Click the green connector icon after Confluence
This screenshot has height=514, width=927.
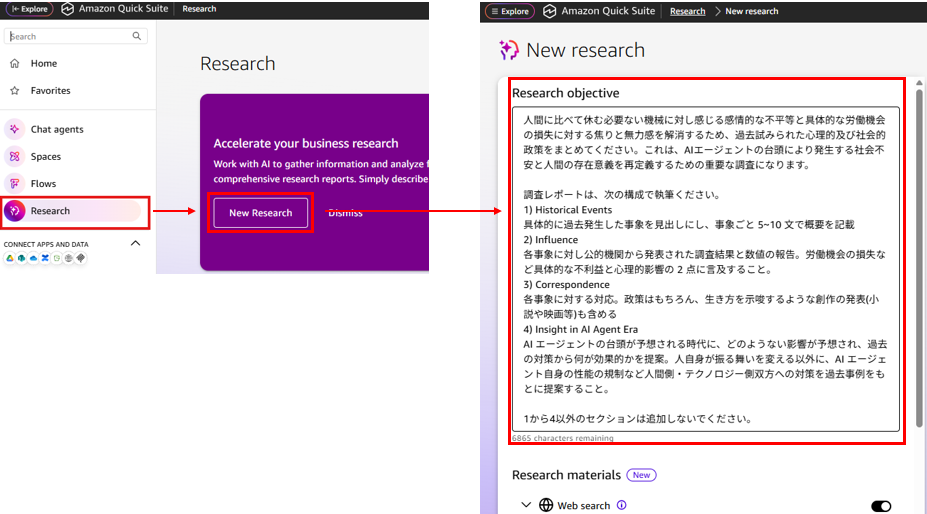[57, 258]
